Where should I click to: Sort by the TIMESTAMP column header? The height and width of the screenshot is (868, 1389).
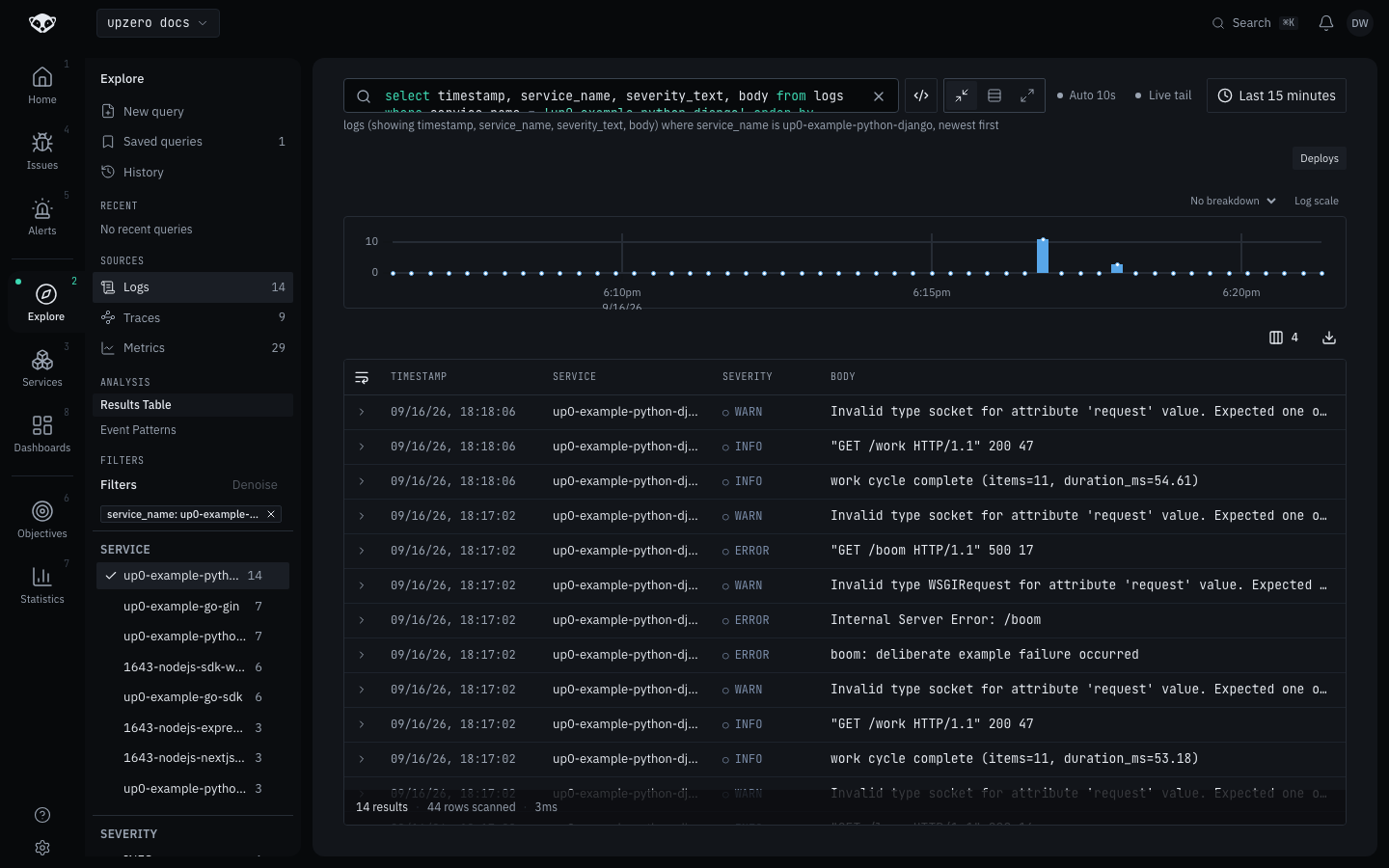[419, 377]
